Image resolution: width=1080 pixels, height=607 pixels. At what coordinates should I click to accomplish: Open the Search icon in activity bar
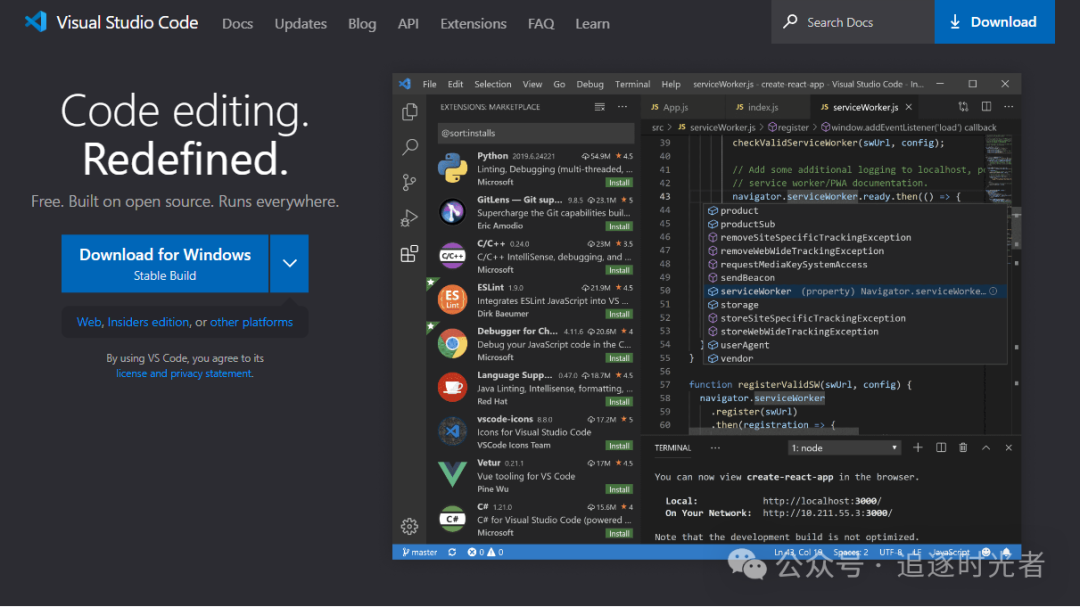point(410,147)
